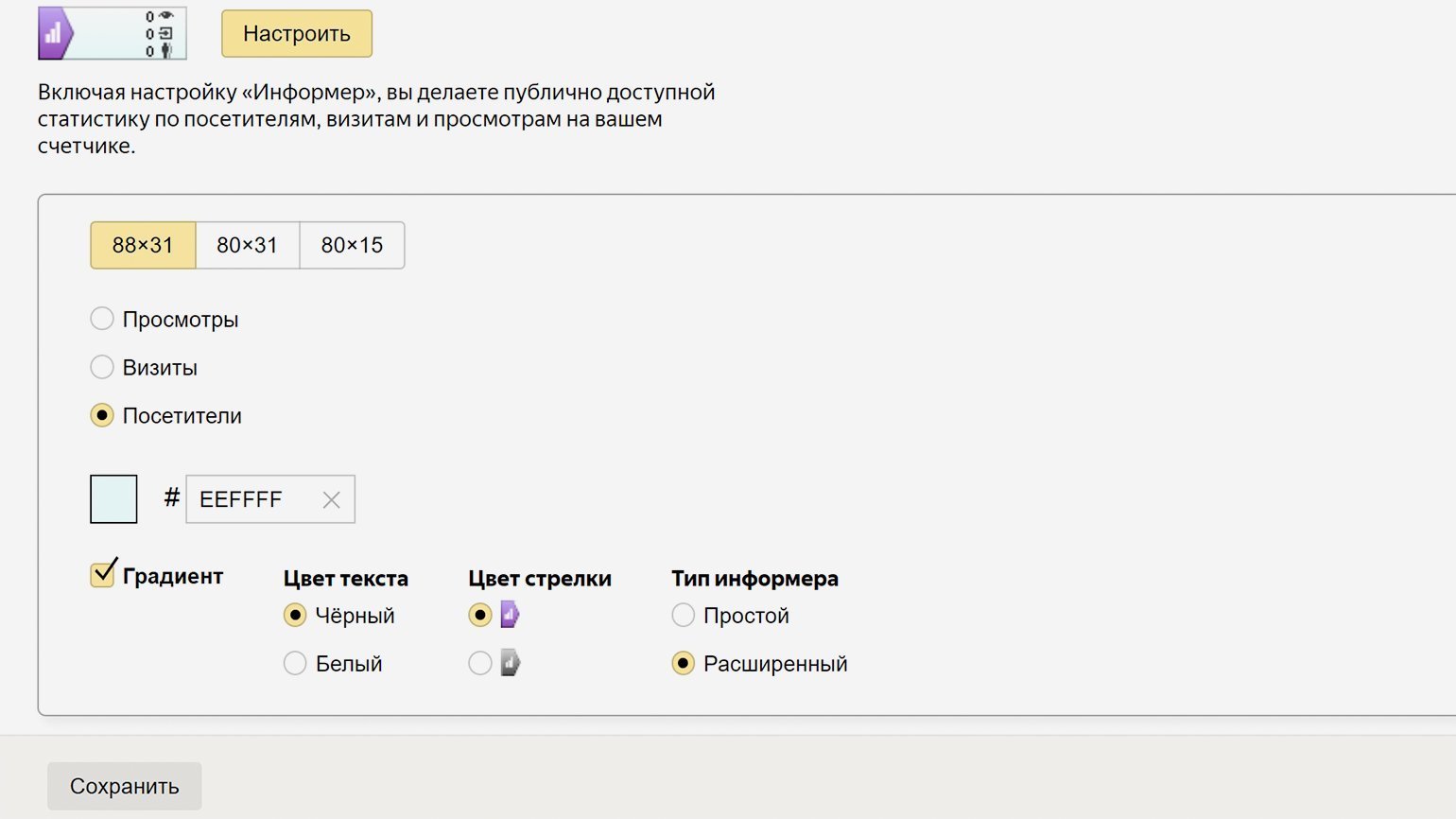The height and width of the screenshot is (819, 1456).
Task: Choose the 80×15 size tab
Action: point(352,246)
